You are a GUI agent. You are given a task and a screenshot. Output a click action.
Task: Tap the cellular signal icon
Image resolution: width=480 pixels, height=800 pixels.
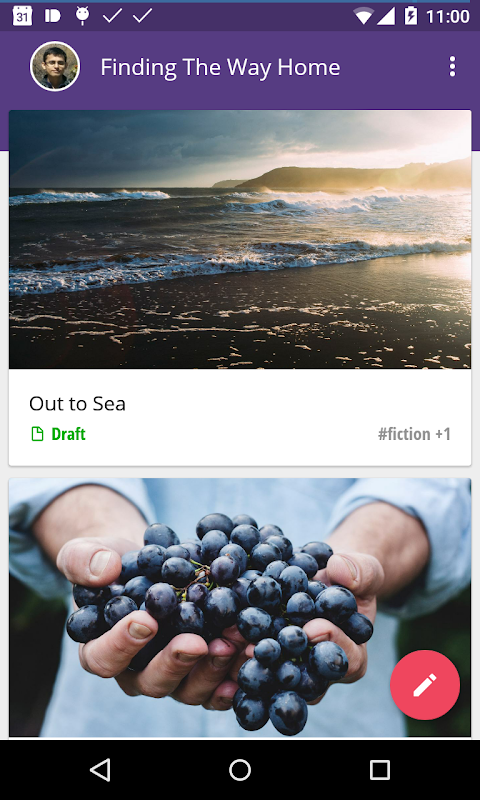385,16
